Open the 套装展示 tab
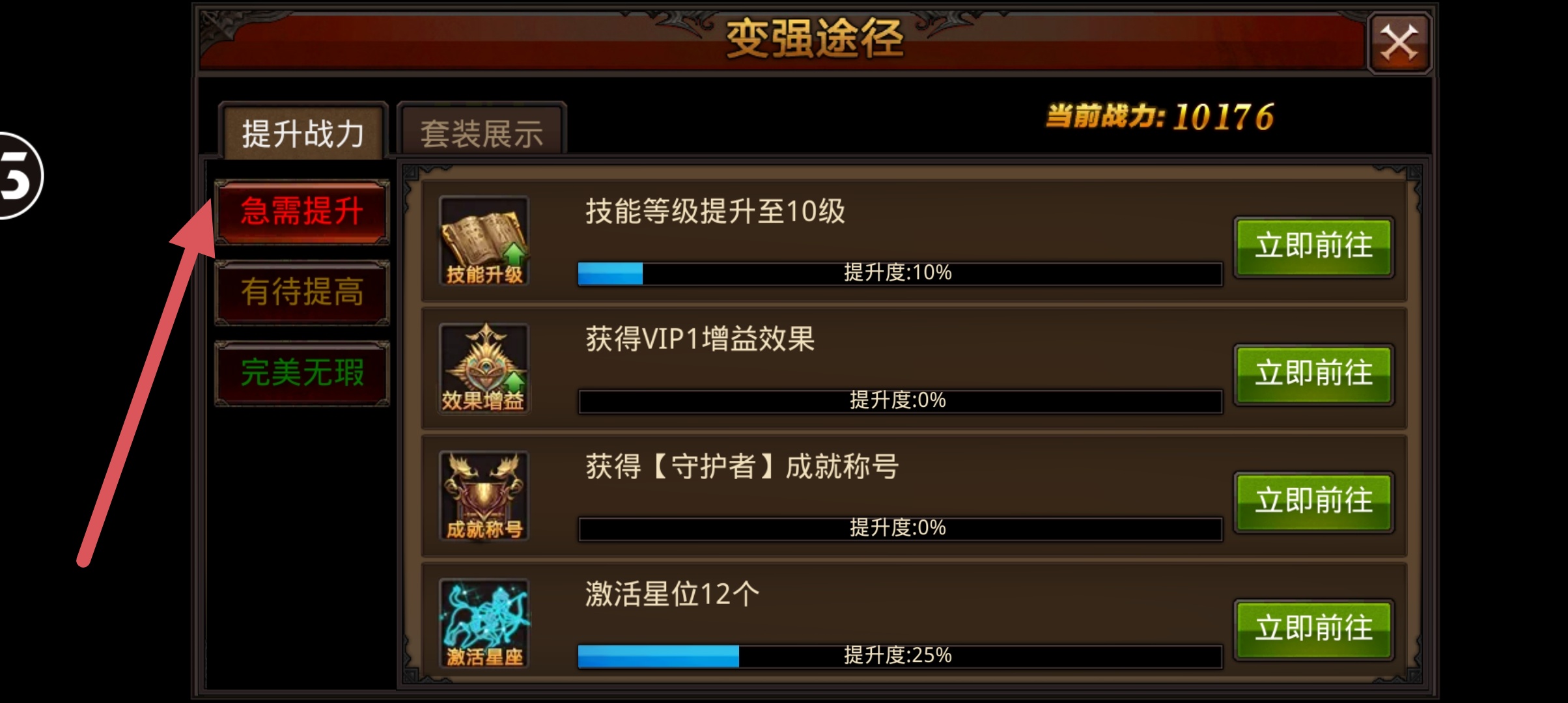 [482, 132]
